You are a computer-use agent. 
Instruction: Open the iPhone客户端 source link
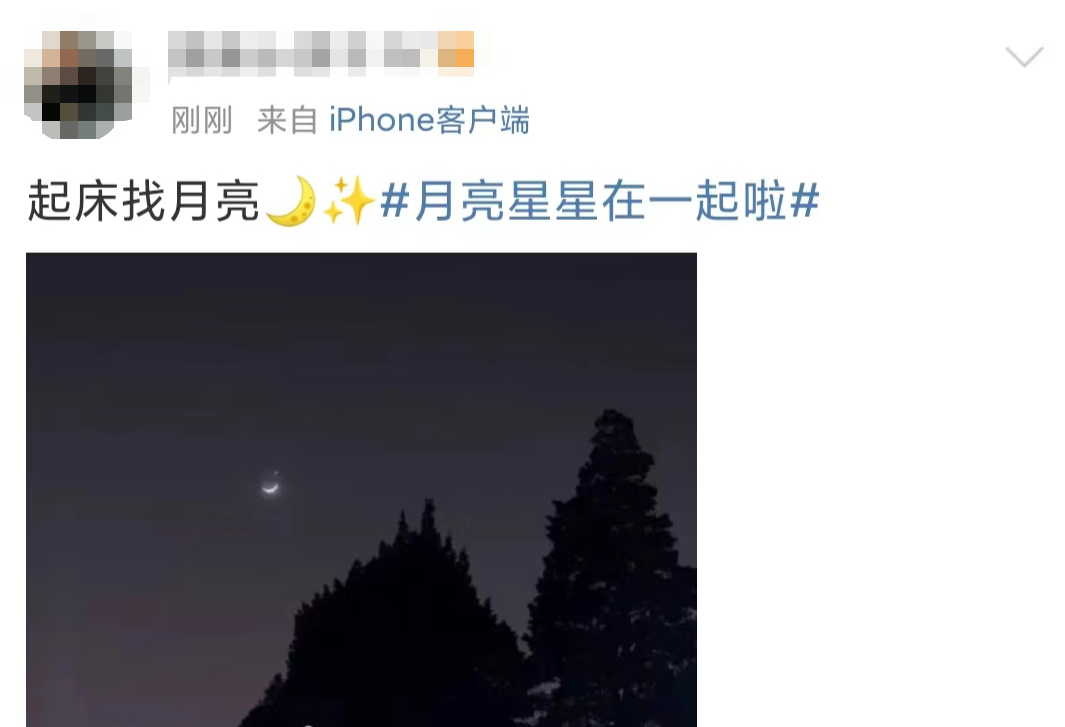pyautogui.click(x=429, y=120)
